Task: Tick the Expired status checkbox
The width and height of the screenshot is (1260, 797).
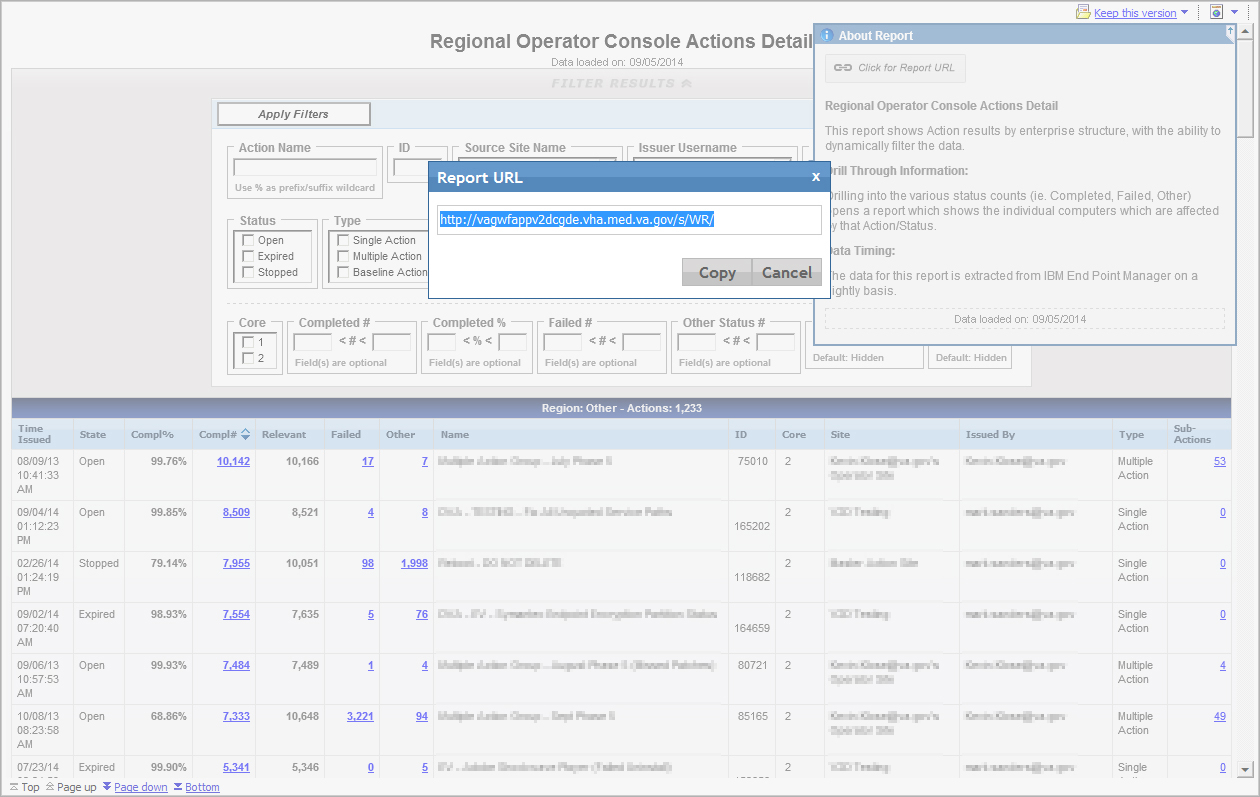Action: point(247,256)
